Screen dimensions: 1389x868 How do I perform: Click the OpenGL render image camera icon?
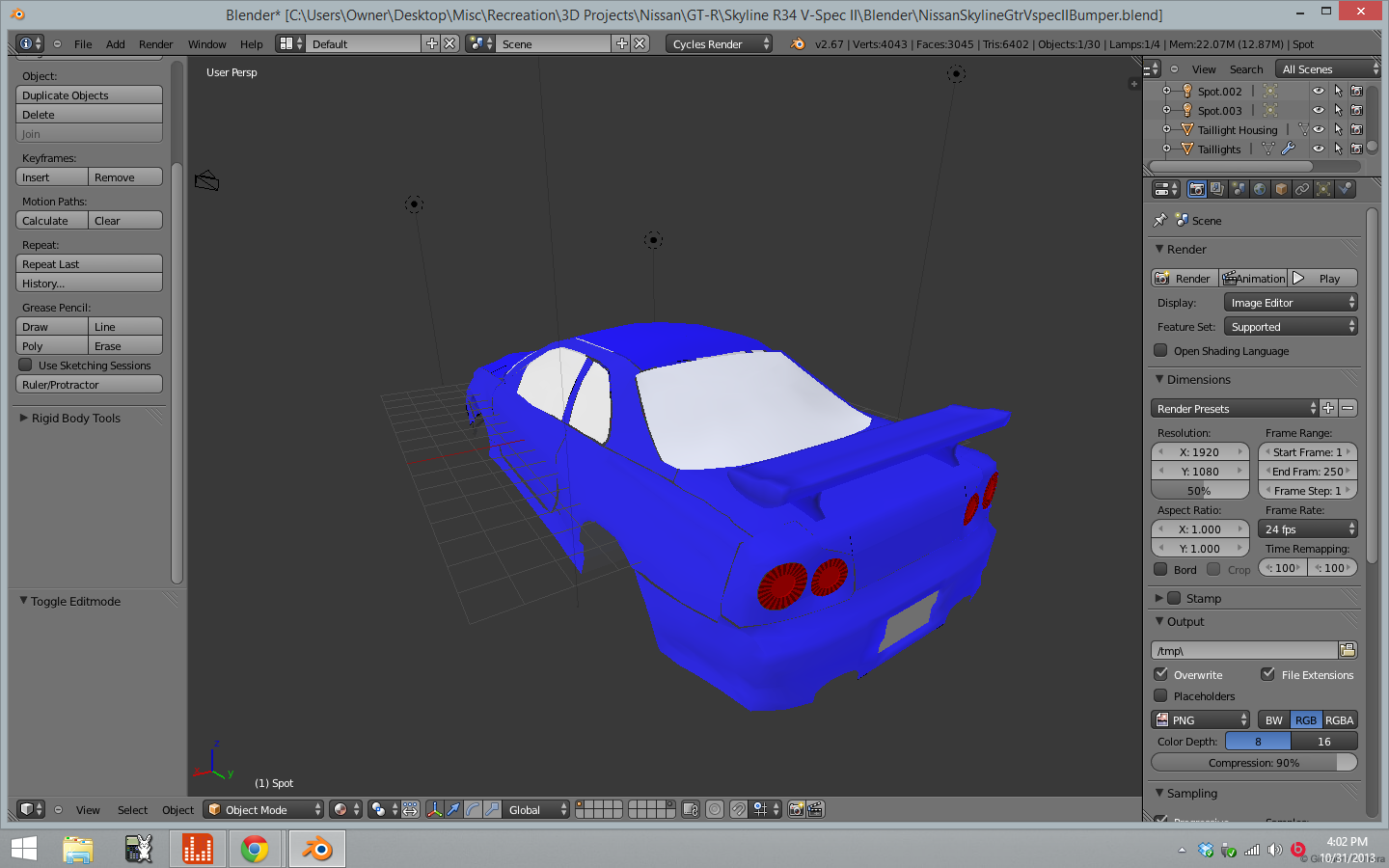[796, 809]
